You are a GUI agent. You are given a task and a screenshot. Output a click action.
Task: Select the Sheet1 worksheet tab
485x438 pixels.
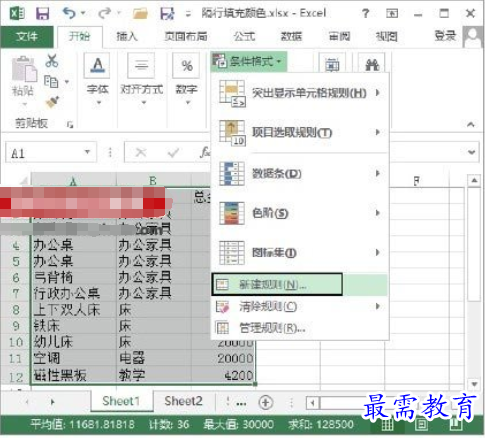[x=121, y=401]
